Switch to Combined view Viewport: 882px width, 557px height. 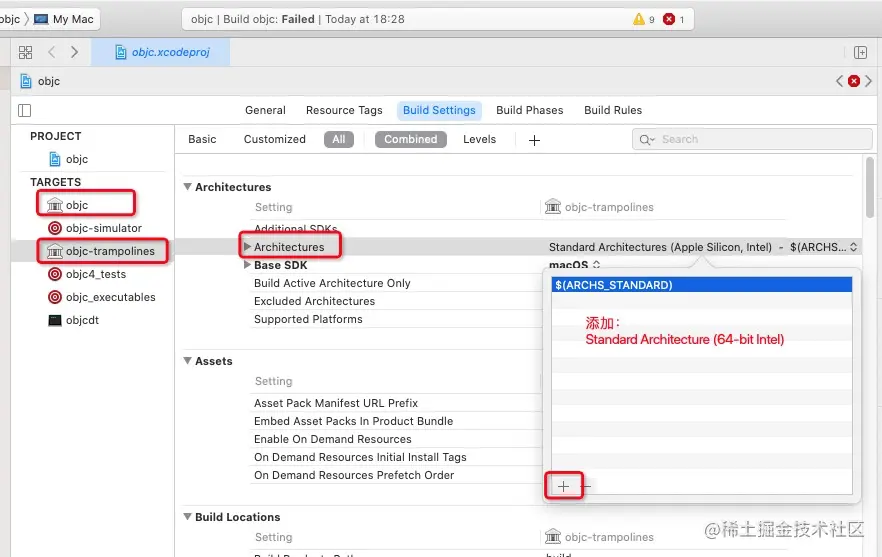tap(411, 139)
